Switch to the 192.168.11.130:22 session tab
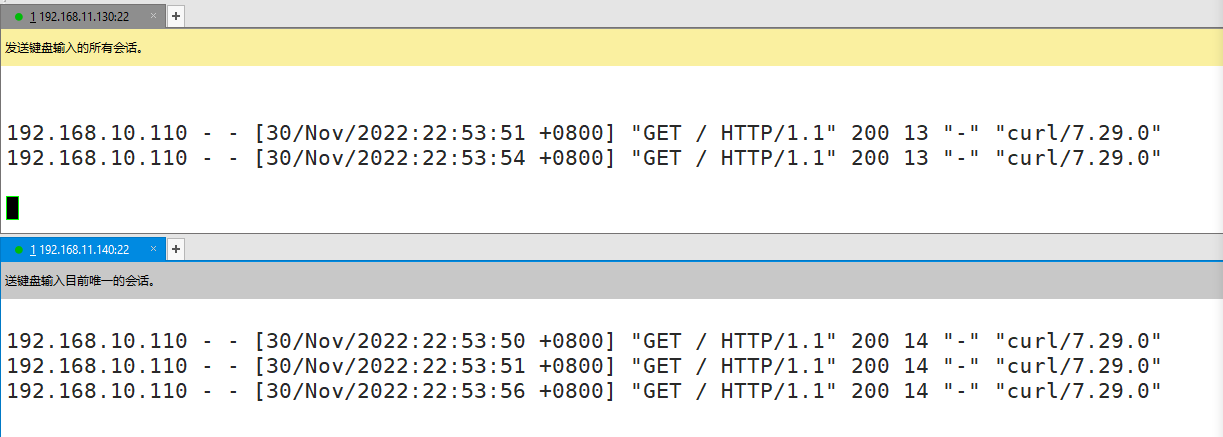Viewport: 1223px width, 437px height. point(84,17)
